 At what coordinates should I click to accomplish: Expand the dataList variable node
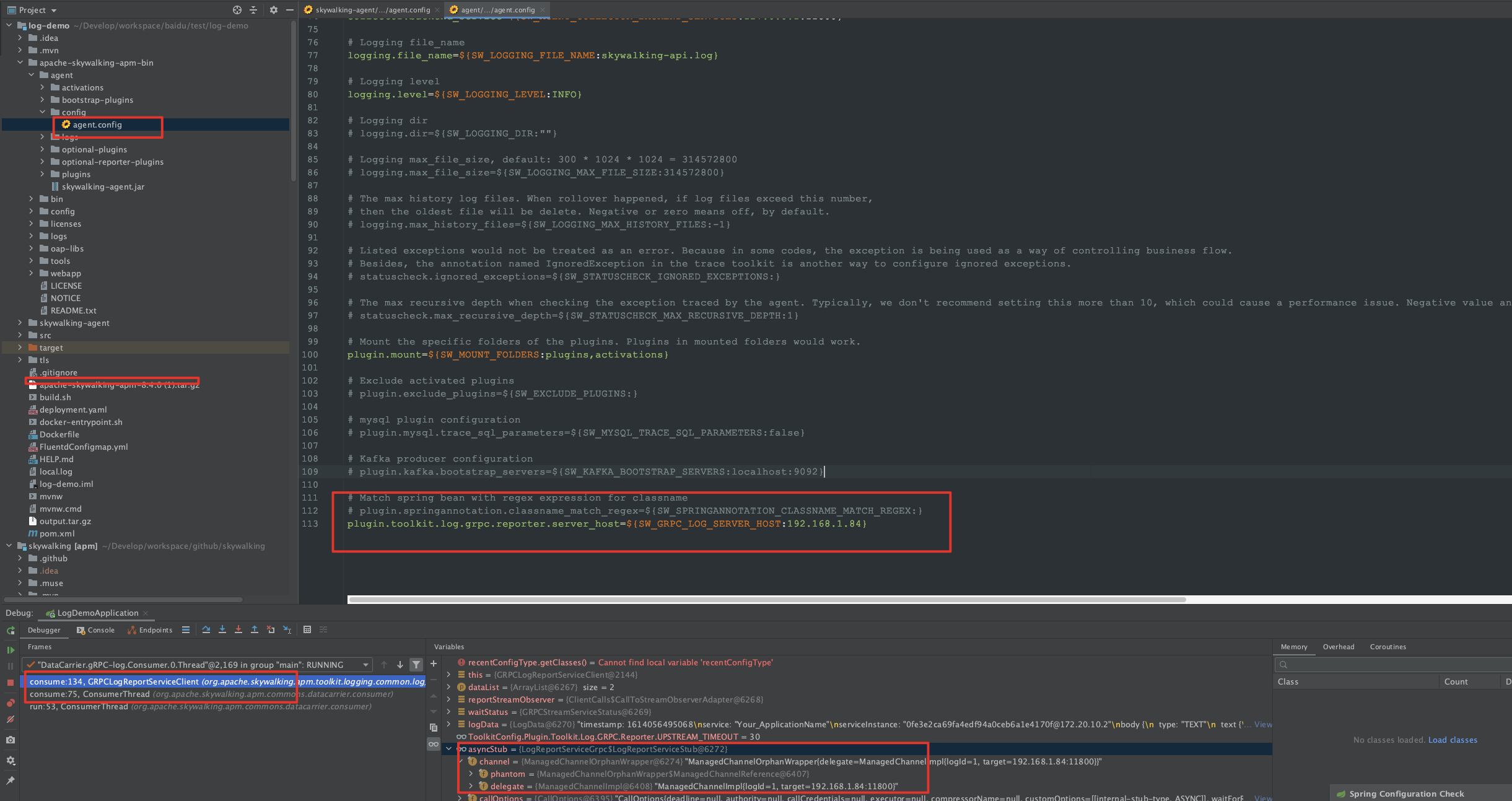coord(448,687)
